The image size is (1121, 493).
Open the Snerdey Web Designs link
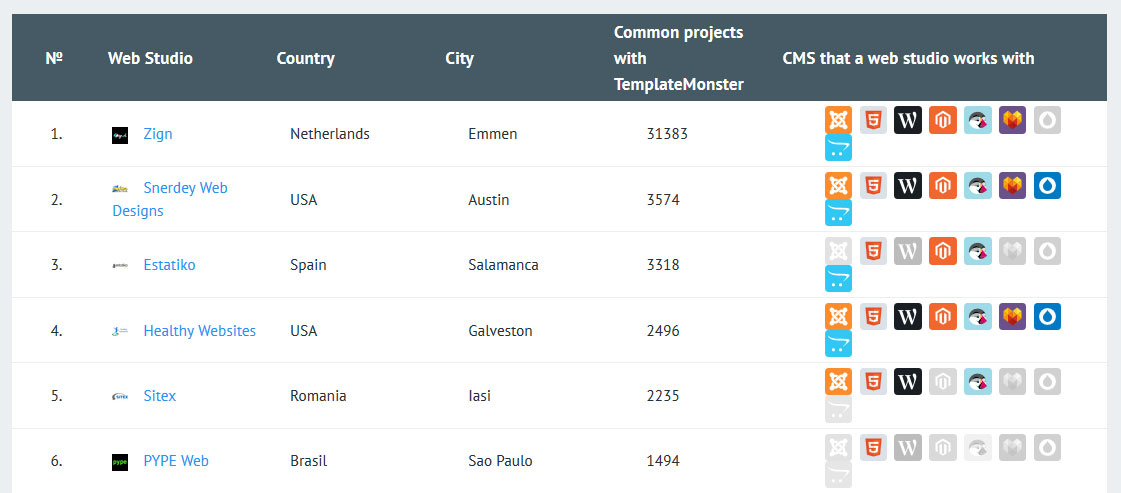(x=170, y=199)
